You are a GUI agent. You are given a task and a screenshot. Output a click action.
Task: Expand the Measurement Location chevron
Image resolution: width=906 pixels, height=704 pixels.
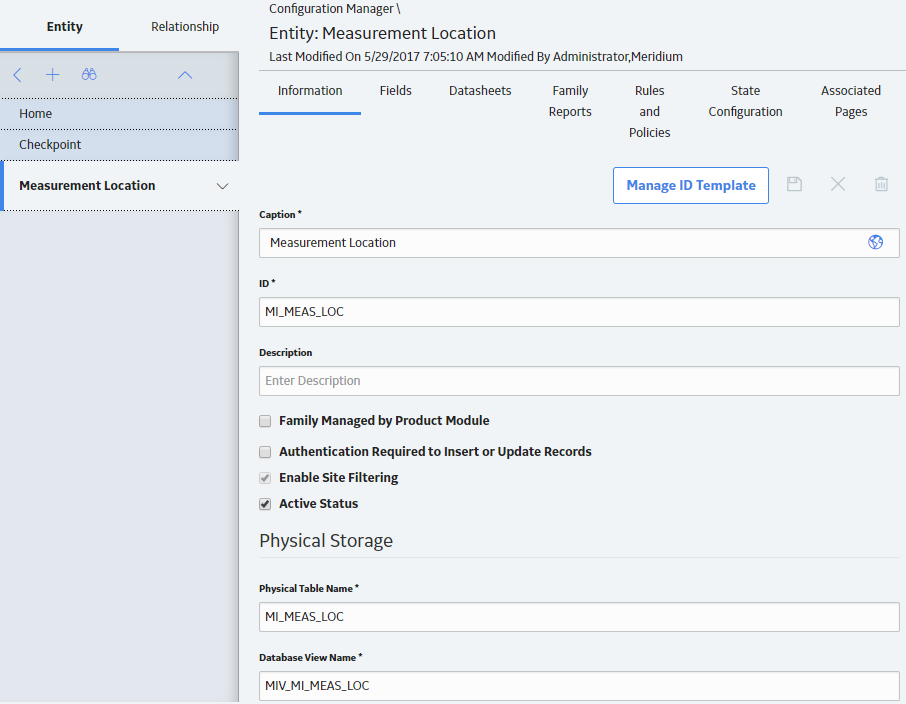coord(222,186)
